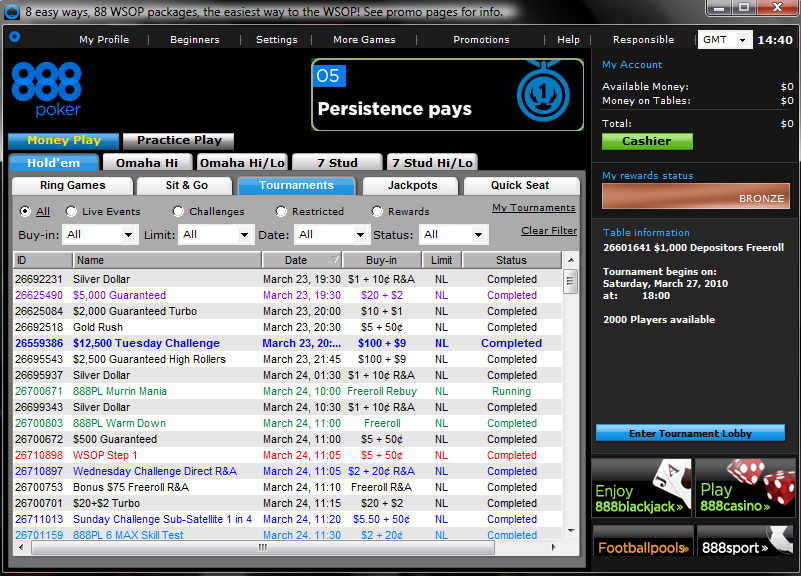The image size is (801, 576).
Task: Switch to Ring Games tab
Action: (73, 185)
